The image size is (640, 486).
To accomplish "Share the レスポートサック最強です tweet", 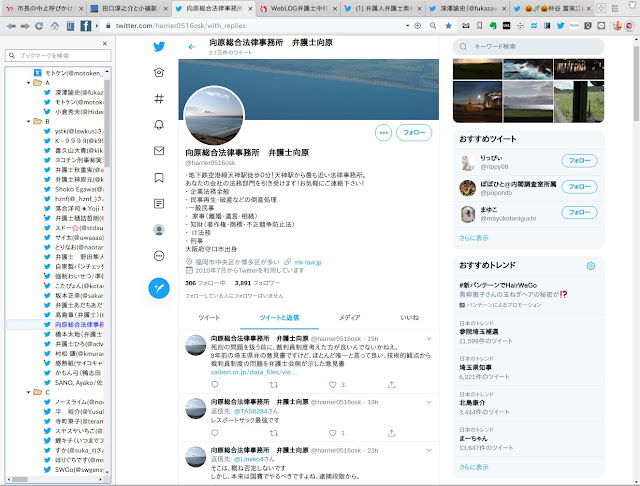I will (x=391, y=433).
